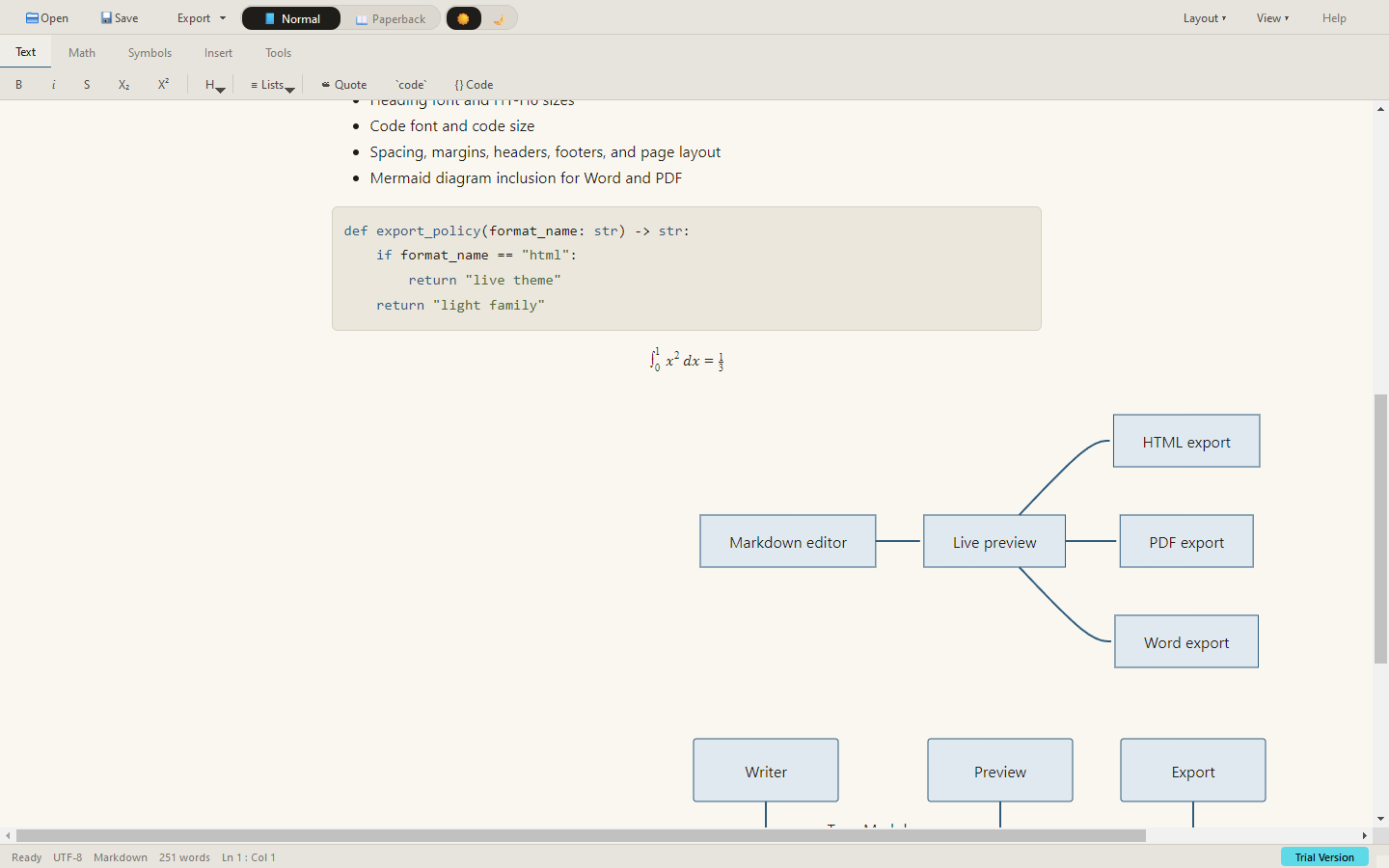Click the 'def export_policy' code line
The height and width of the screenshot is (868, 1389).
[517, 231]
